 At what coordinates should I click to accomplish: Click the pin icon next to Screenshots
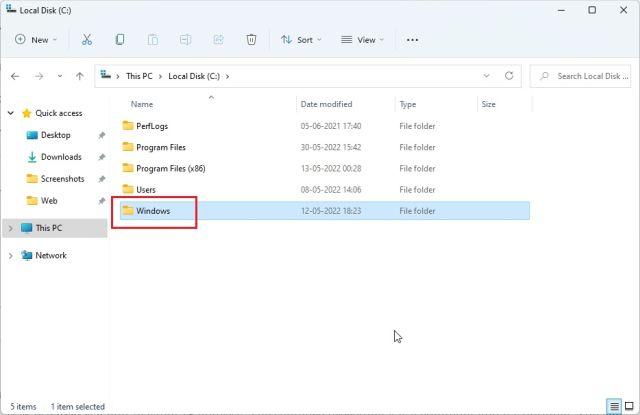tap(102, 179)
